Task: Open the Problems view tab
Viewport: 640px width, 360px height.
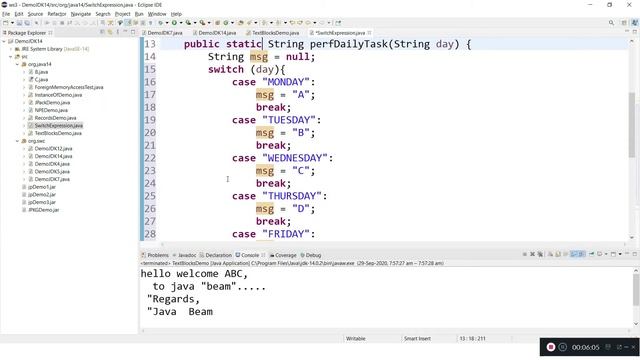Action: click(x=155, y=255)
